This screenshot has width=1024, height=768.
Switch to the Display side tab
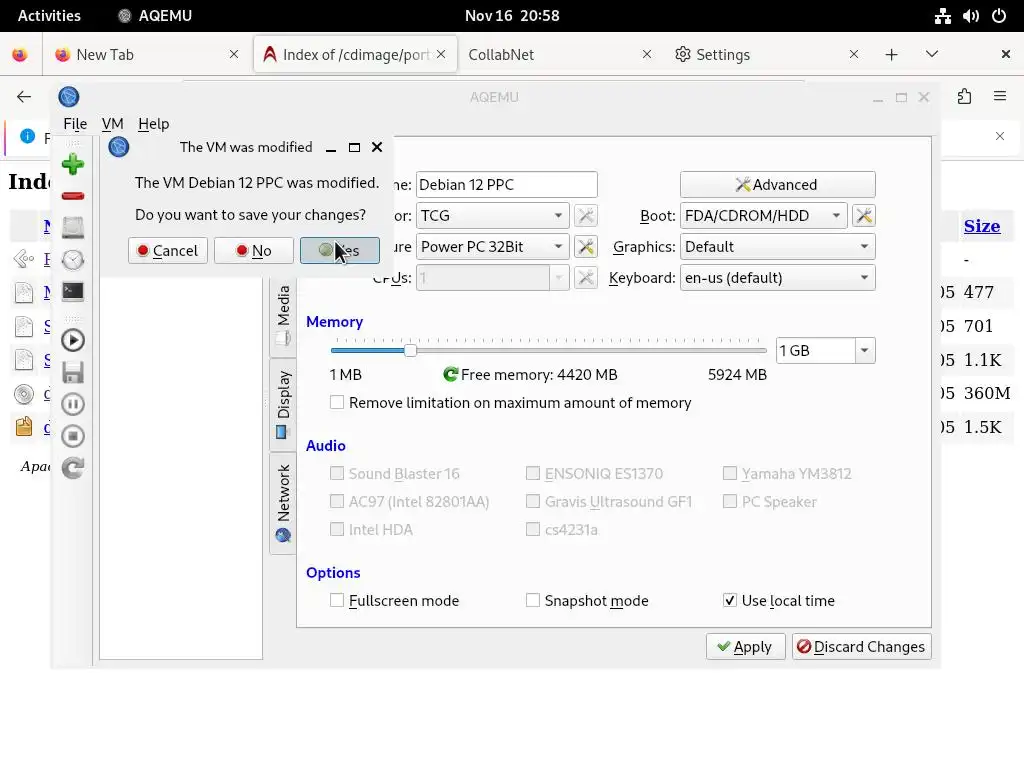point(283,404)
